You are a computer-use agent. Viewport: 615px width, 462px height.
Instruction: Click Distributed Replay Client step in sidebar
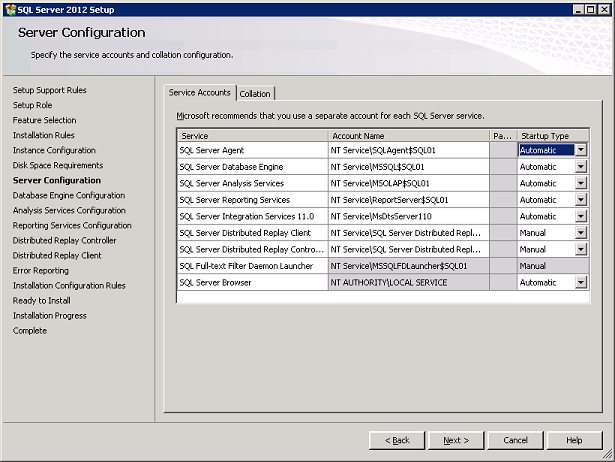click(x=57, y=255)
